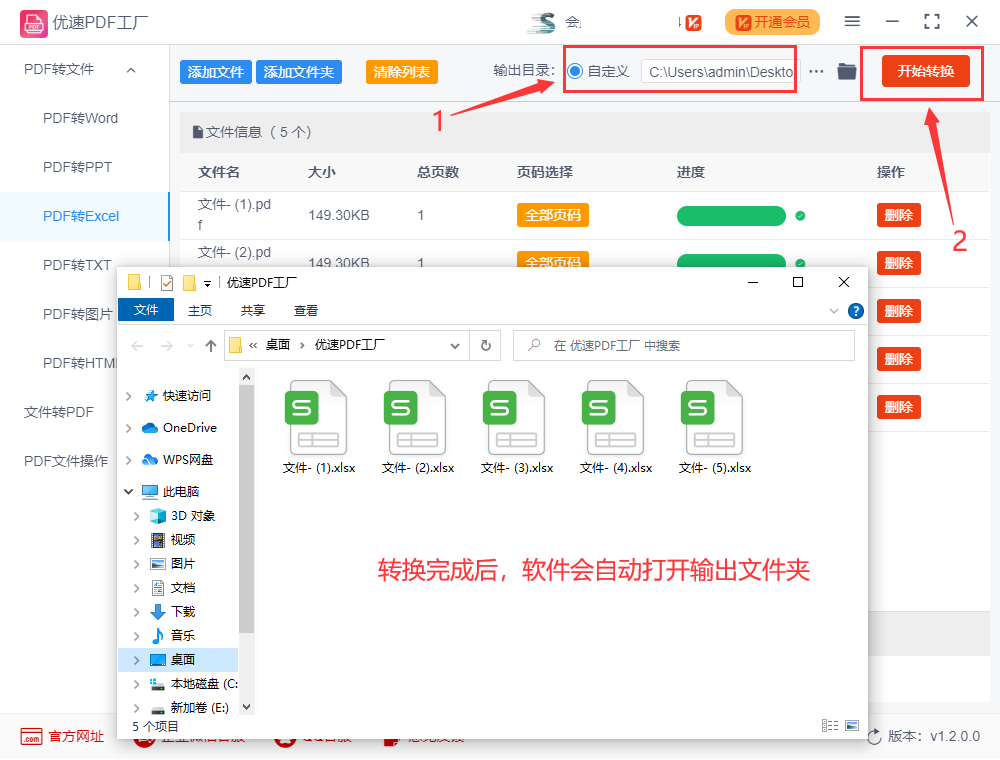Switch Explorer to details view icon

[x=828, y=725]
